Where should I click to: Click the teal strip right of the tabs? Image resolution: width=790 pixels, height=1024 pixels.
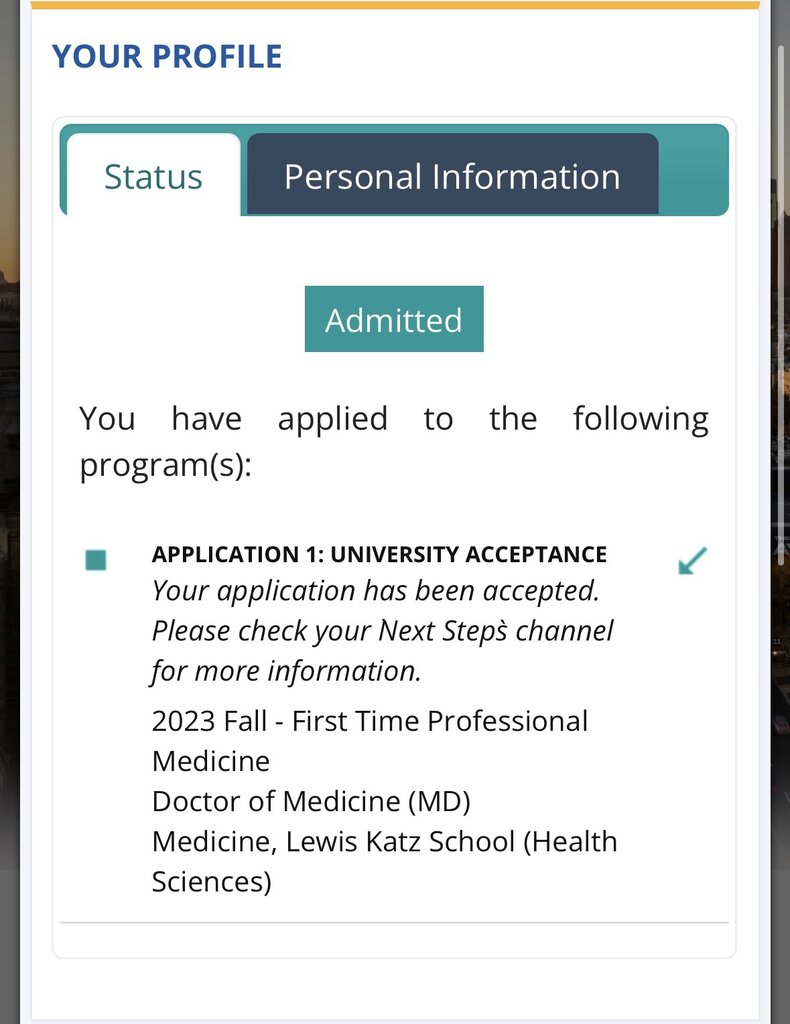coord(693,170)
